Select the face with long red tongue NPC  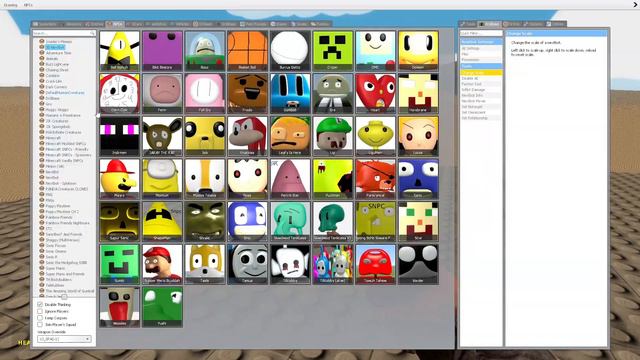pos(120,307)
